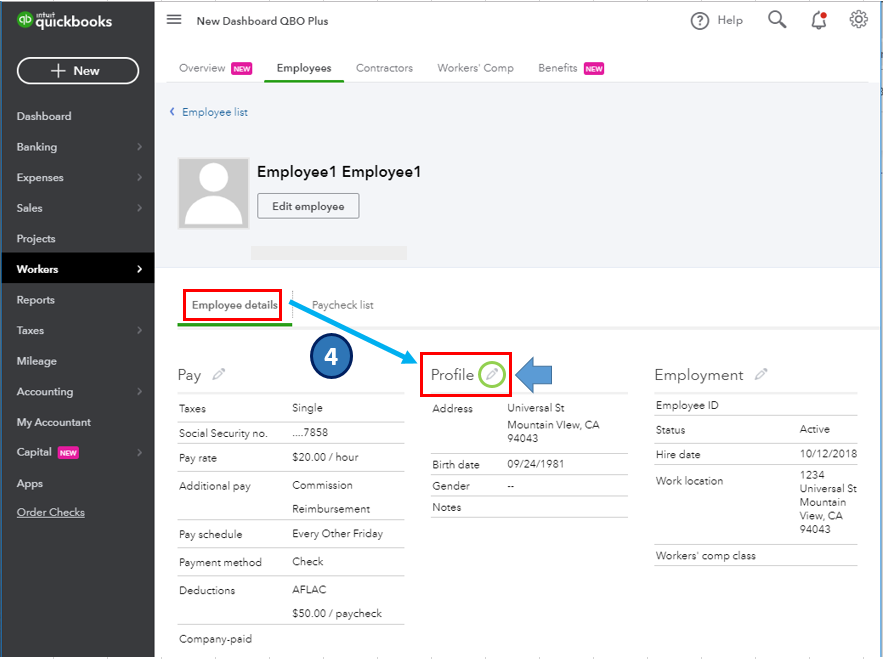Select the Employee details tab

[234, 305]
